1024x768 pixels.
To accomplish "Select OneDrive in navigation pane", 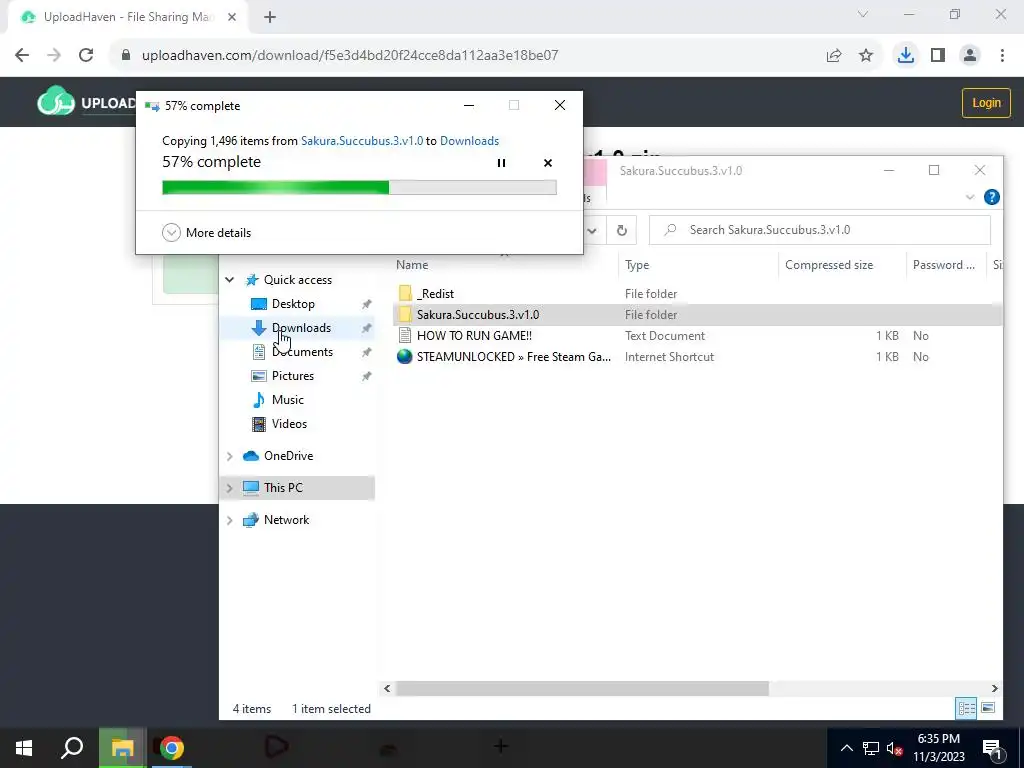I will 288,456.
